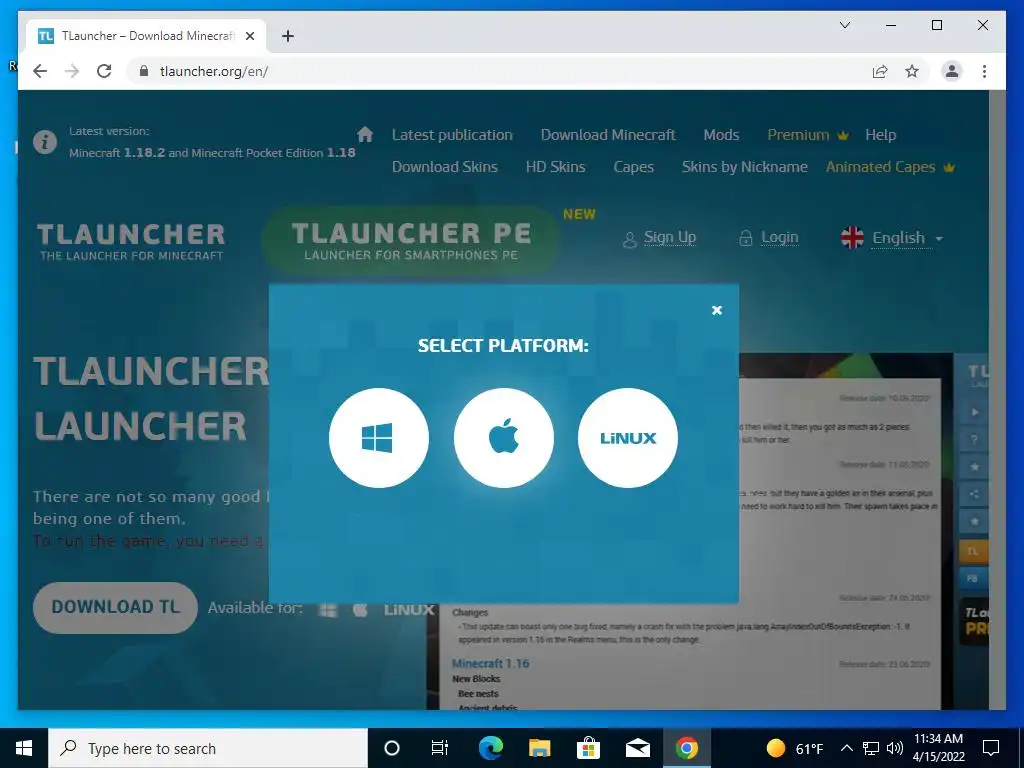
Task: Open the Windows Start menu
Action: (24, 748)
